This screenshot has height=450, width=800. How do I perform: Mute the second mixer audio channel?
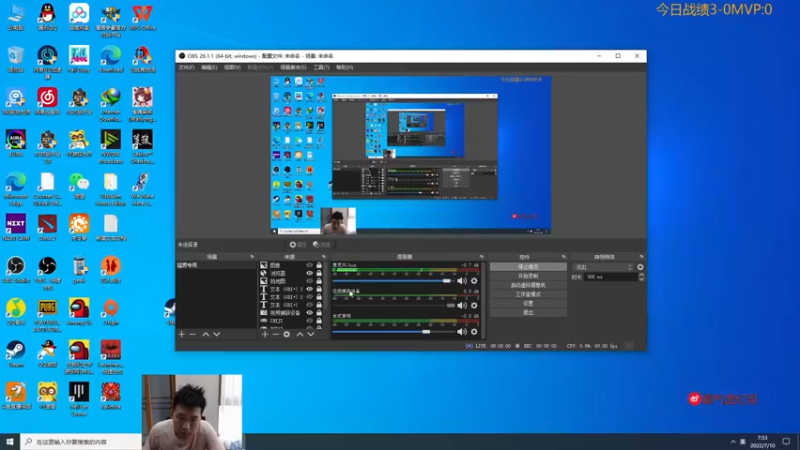(462, 305)
